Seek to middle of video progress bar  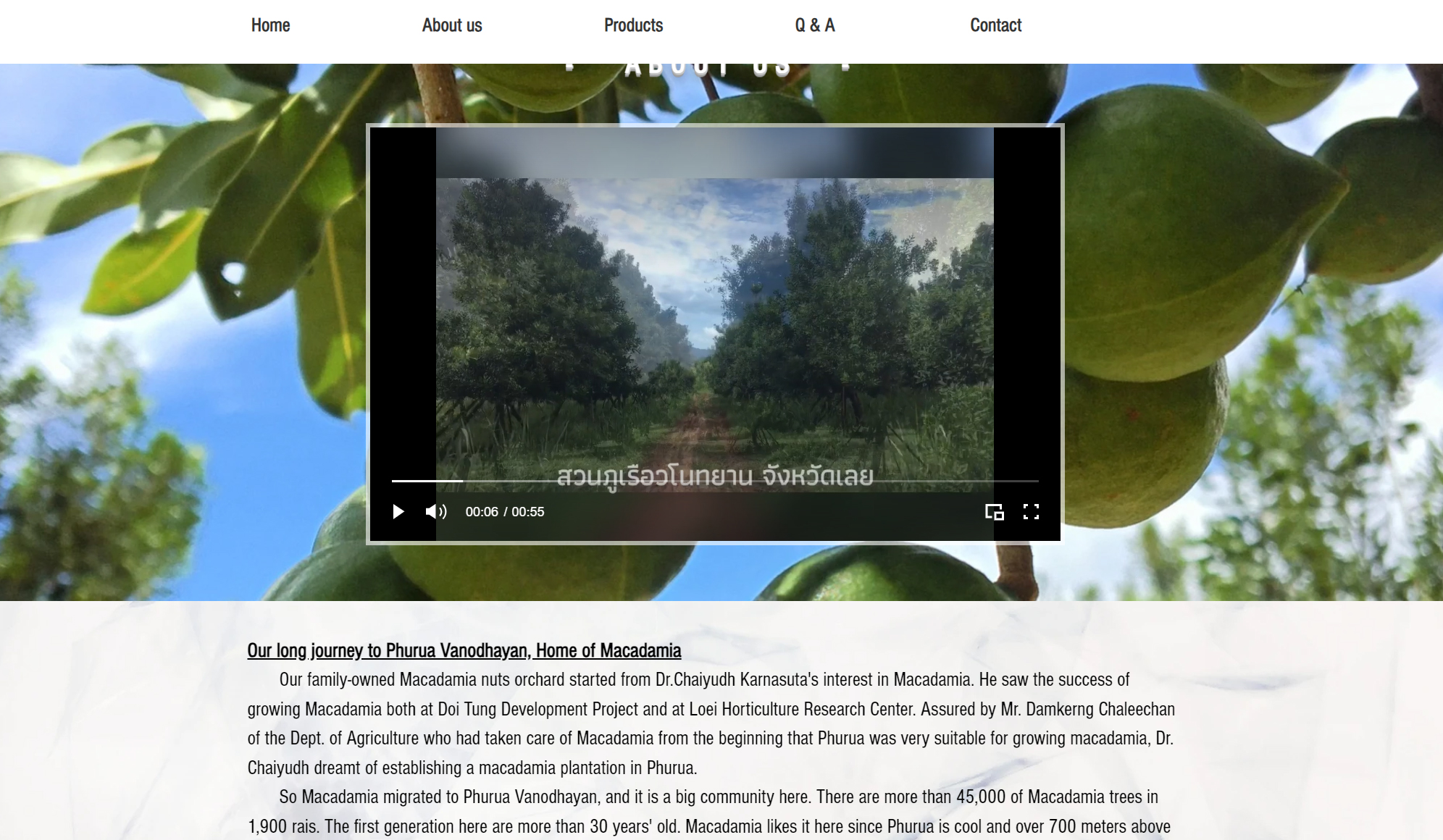715,481
